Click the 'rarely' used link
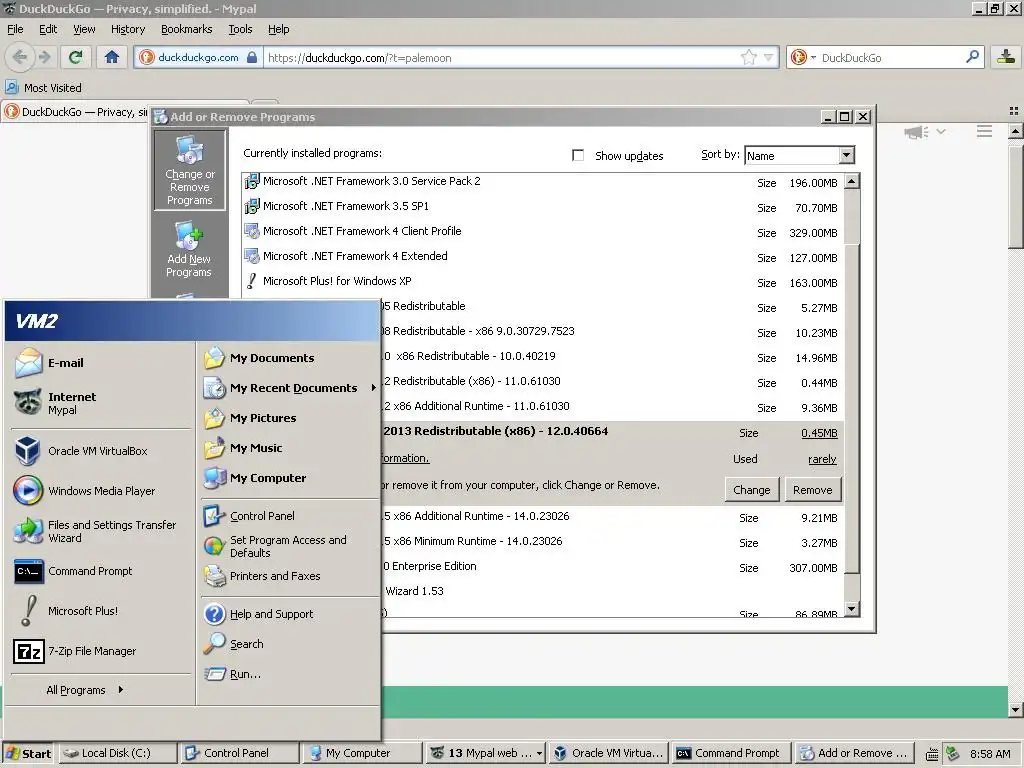This screenshot has height=768, width=1024. pyautogui.click(x=822, y=459)
